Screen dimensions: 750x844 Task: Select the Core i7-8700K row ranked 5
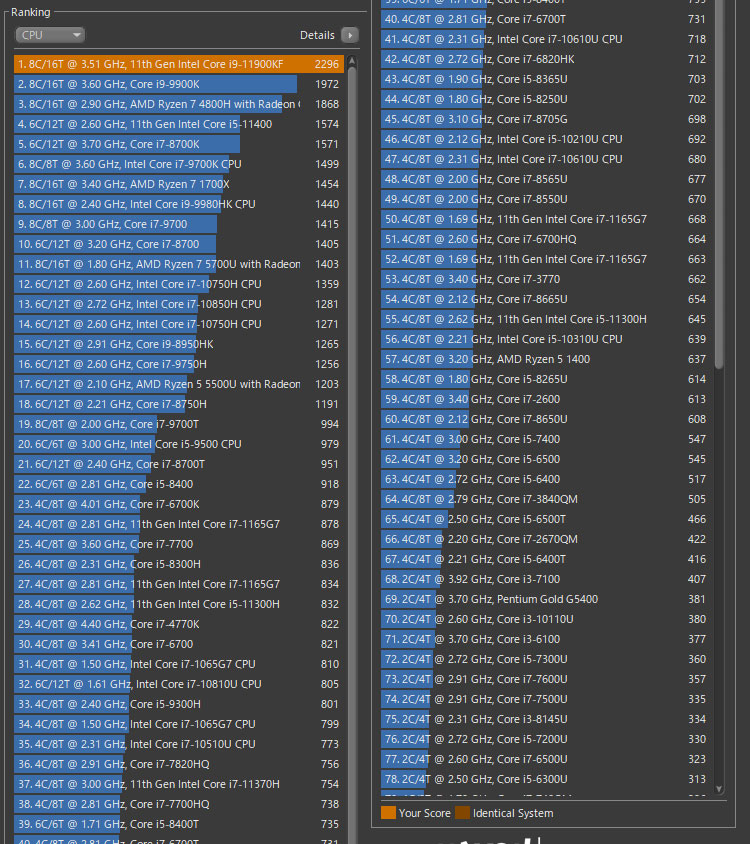tap(179, 144)
